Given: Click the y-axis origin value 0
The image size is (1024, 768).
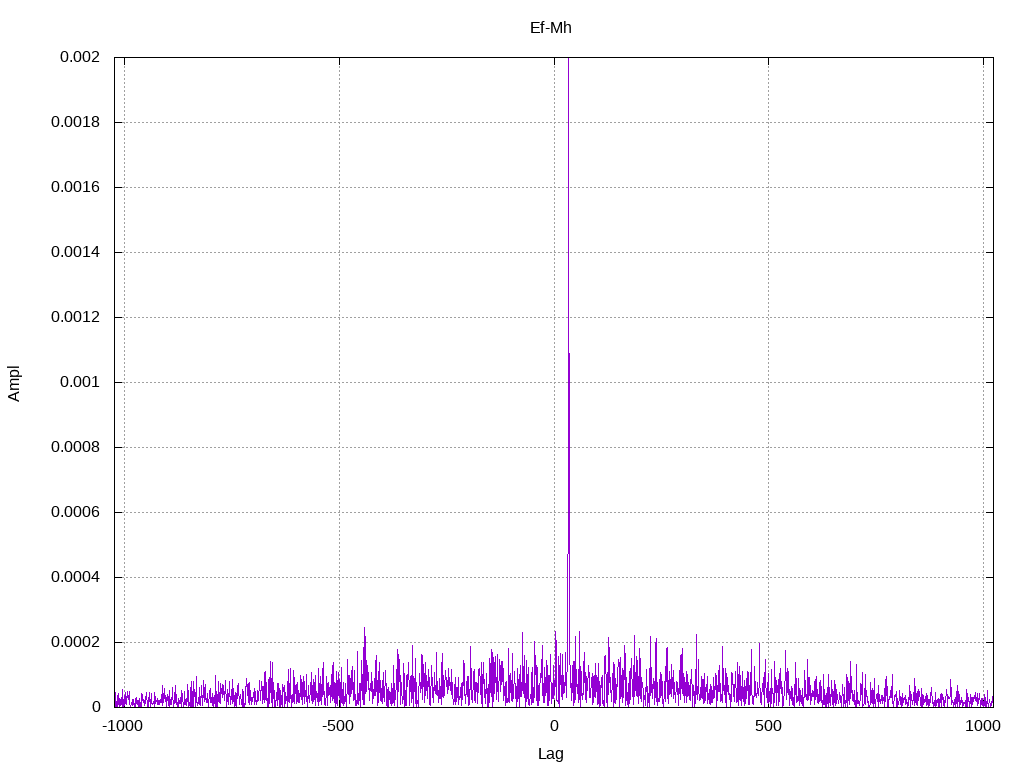Looking at the screenshot, I should (96, 707).
